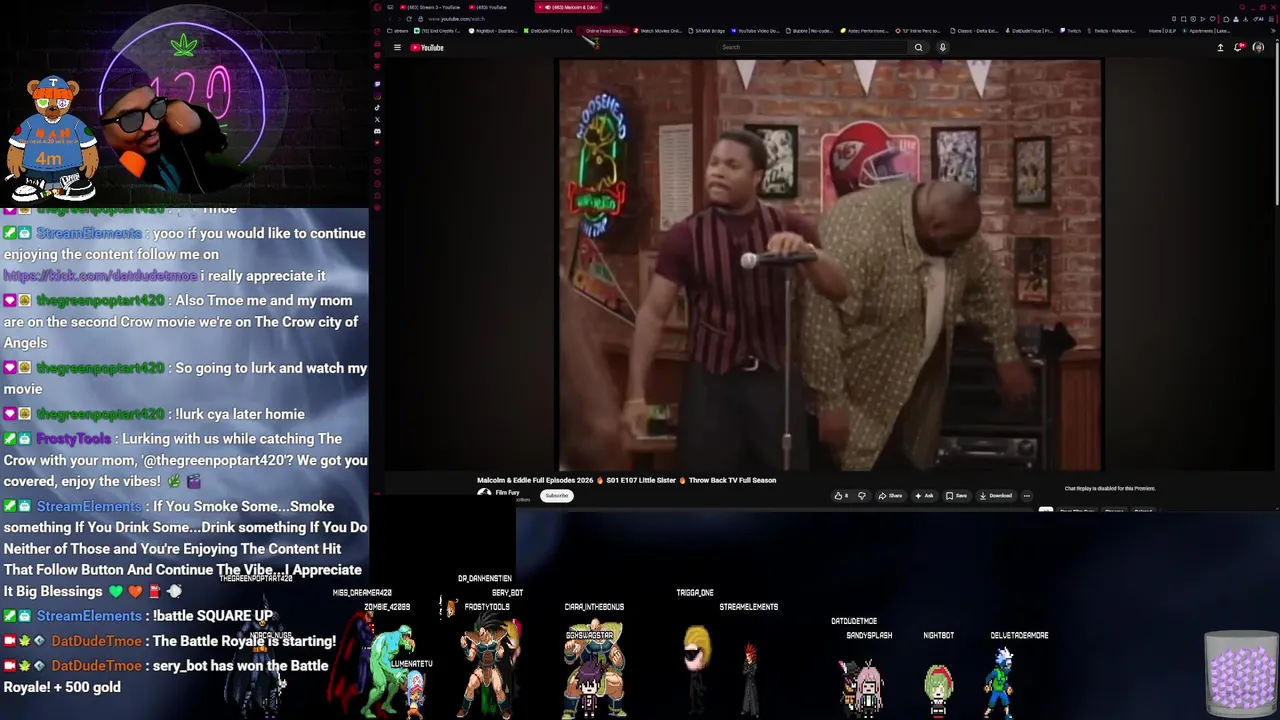Open more actions ellipsis under the video
Screen dimensions: 1280x720
pos(1026,495)
